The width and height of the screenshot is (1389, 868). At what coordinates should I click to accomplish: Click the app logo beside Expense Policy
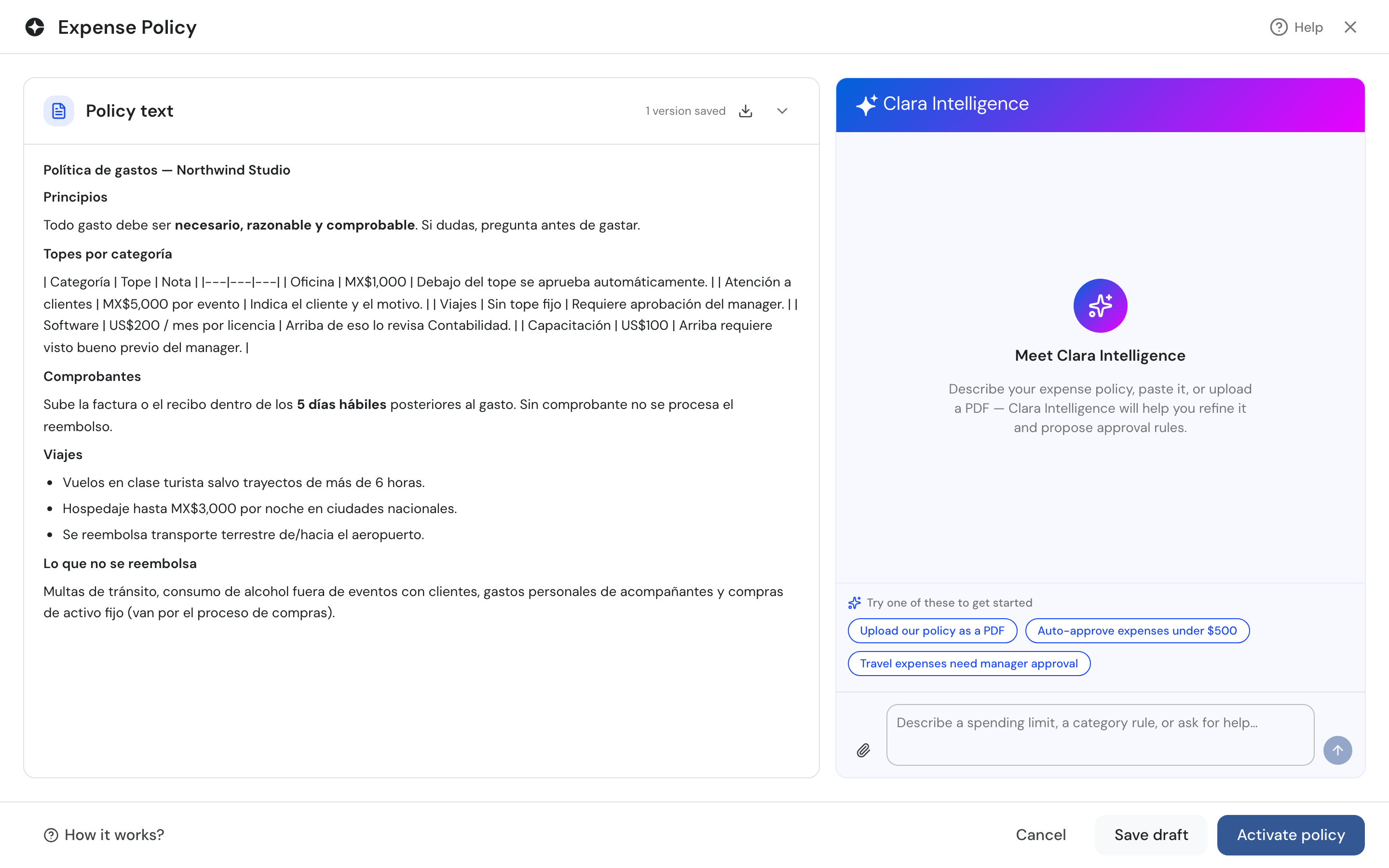click(x=35, y=27)
